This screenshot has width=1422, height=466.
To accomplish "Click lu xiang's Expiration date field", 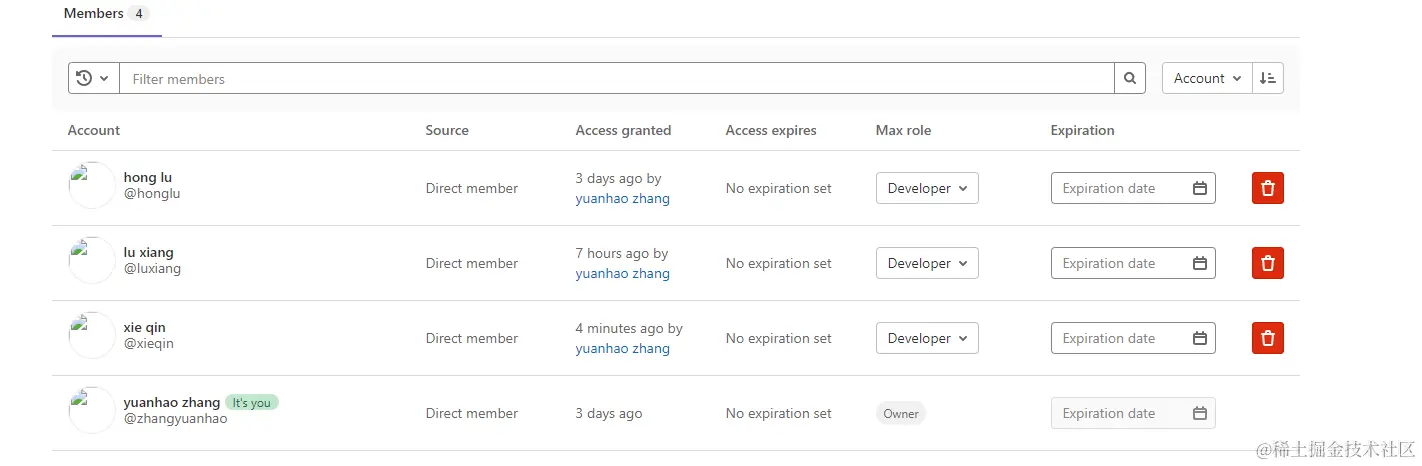I will [1120, 263].
